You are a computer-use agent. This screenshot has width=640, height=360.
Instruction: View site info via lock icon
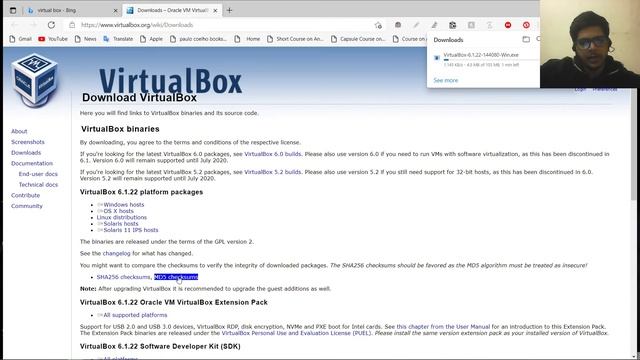[72, 25]
